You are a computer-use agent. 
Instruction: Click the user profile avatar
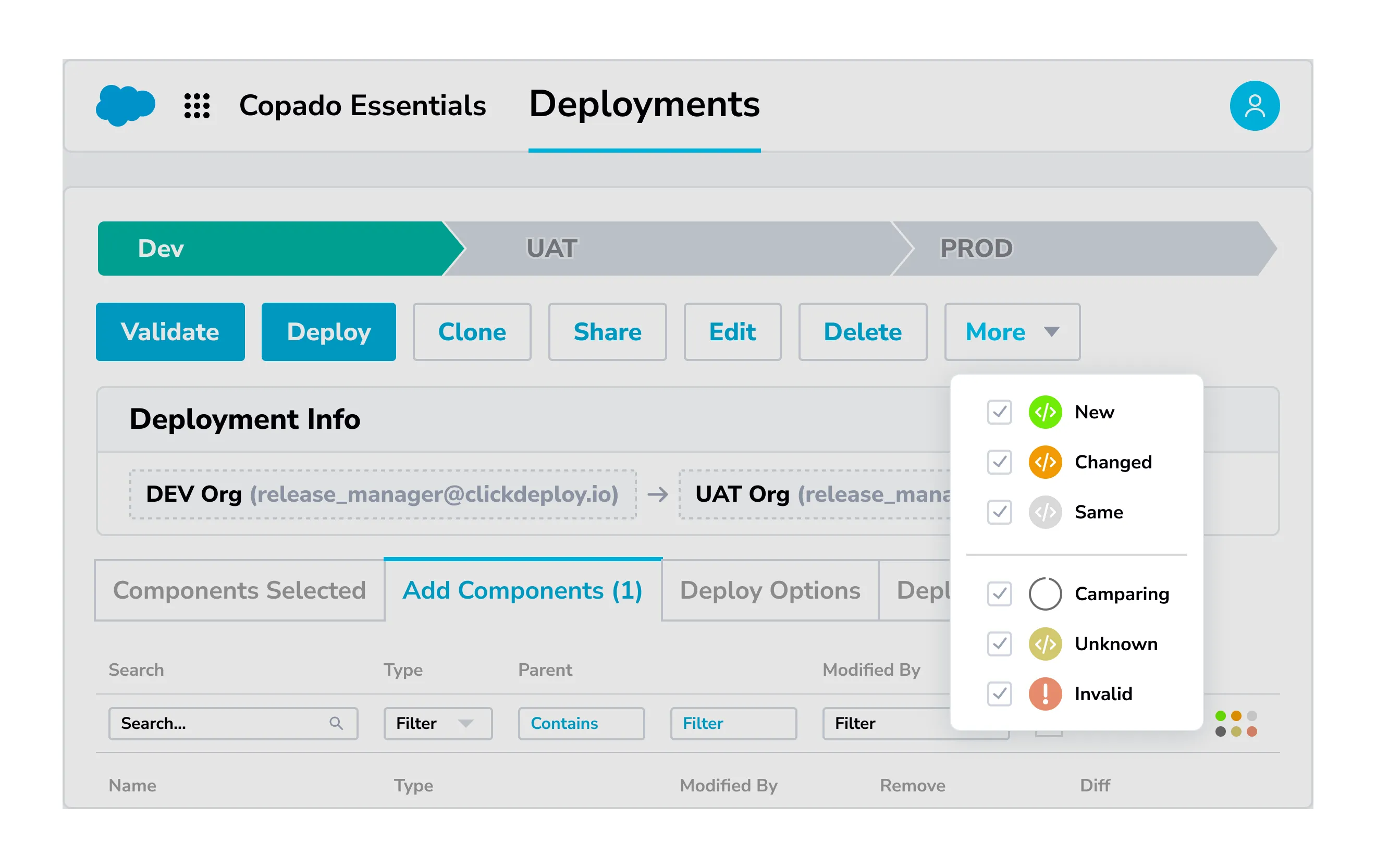pyautogui.click(x=1254, y=105)
